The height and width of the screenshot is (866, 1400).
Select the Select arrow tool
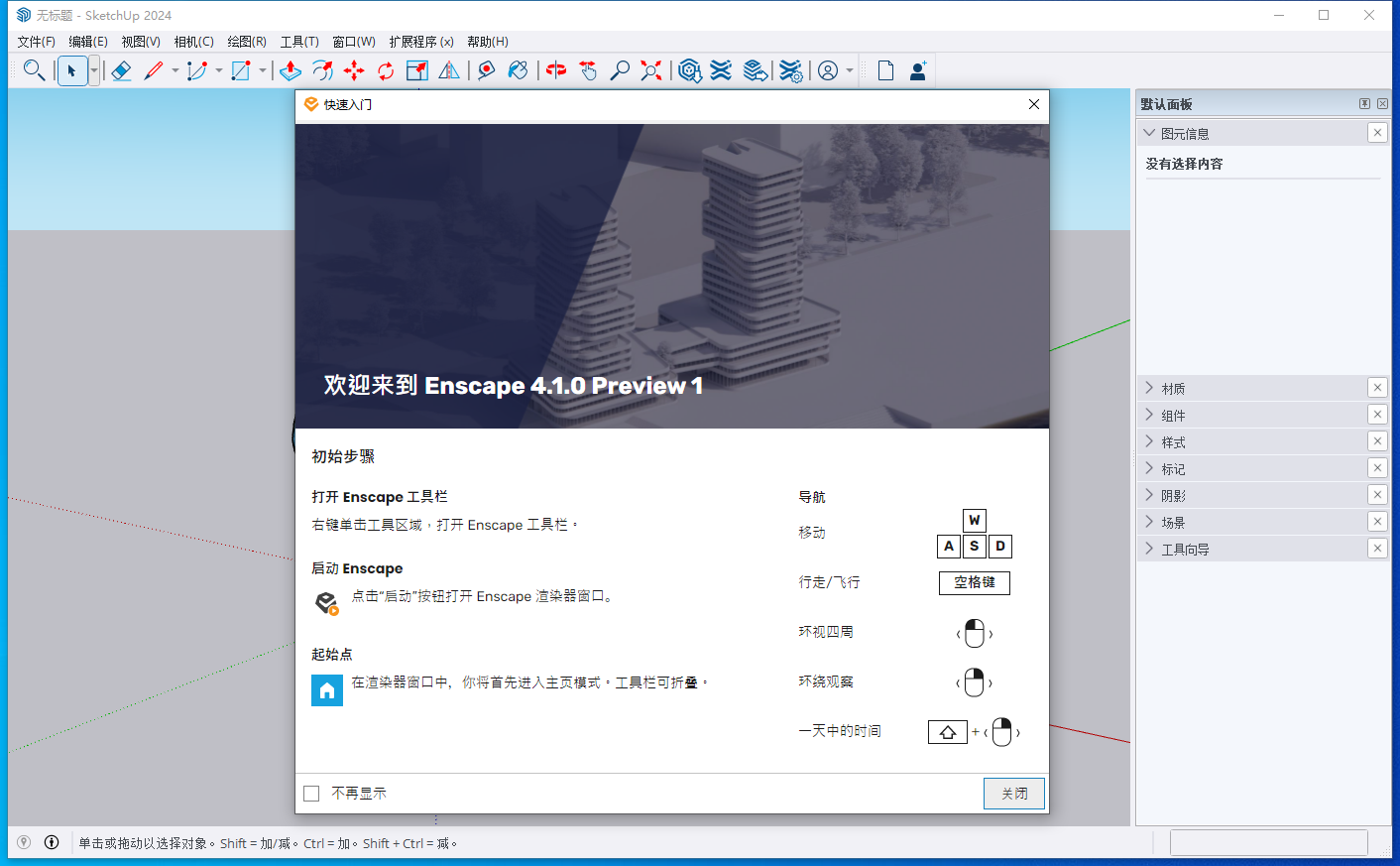(71, 70)
